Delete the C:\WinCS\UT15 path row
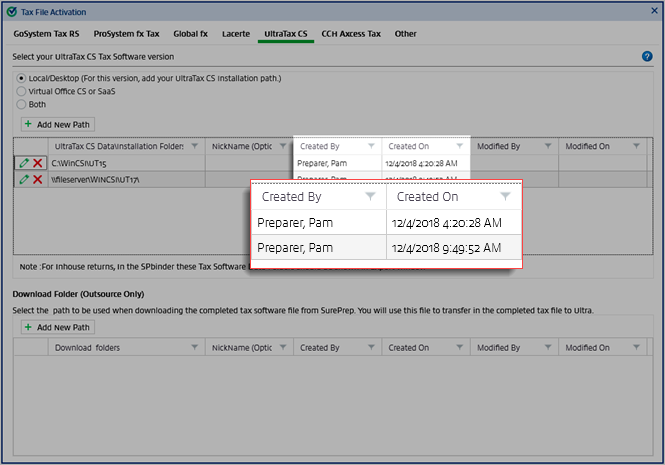 (x=38, y=163)
